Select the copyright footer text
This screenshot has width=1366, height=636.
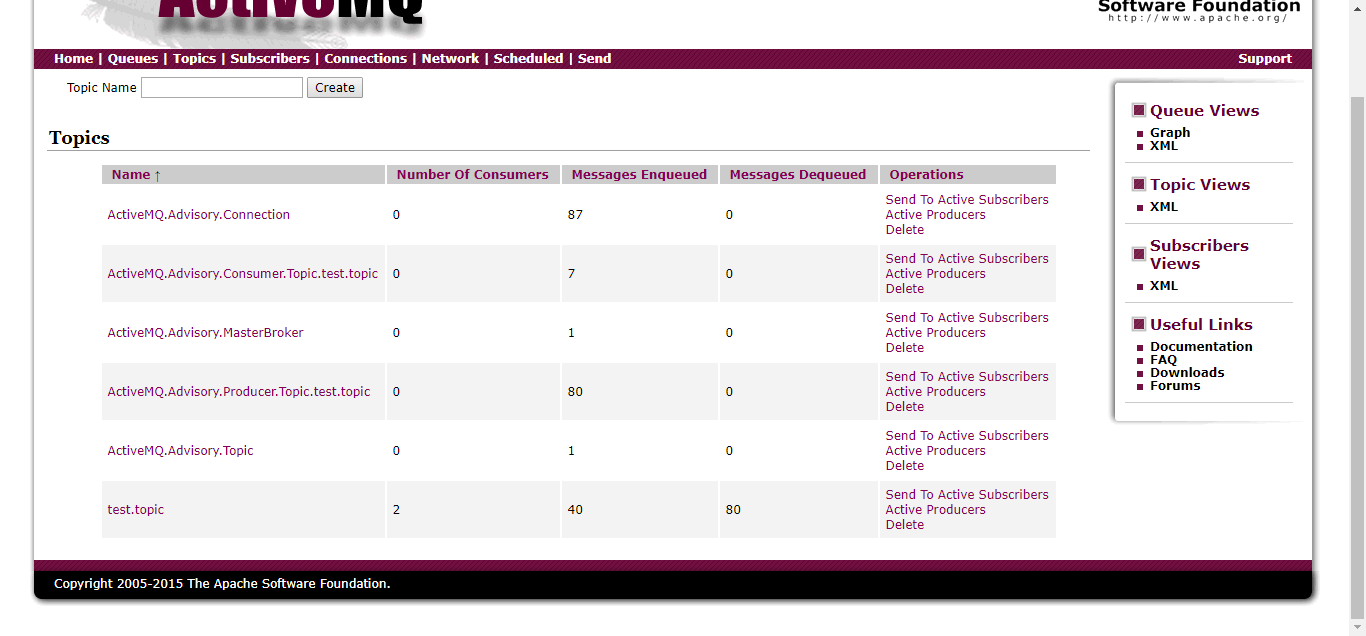coord(222,584)
